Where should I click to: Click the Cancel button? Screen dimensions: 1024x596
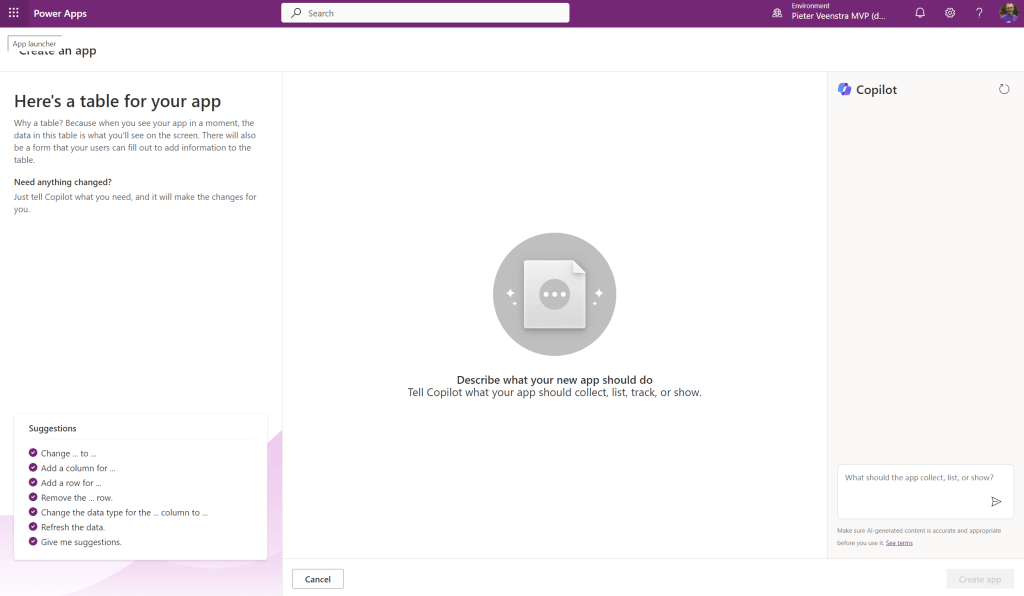[x=317, y=579]
